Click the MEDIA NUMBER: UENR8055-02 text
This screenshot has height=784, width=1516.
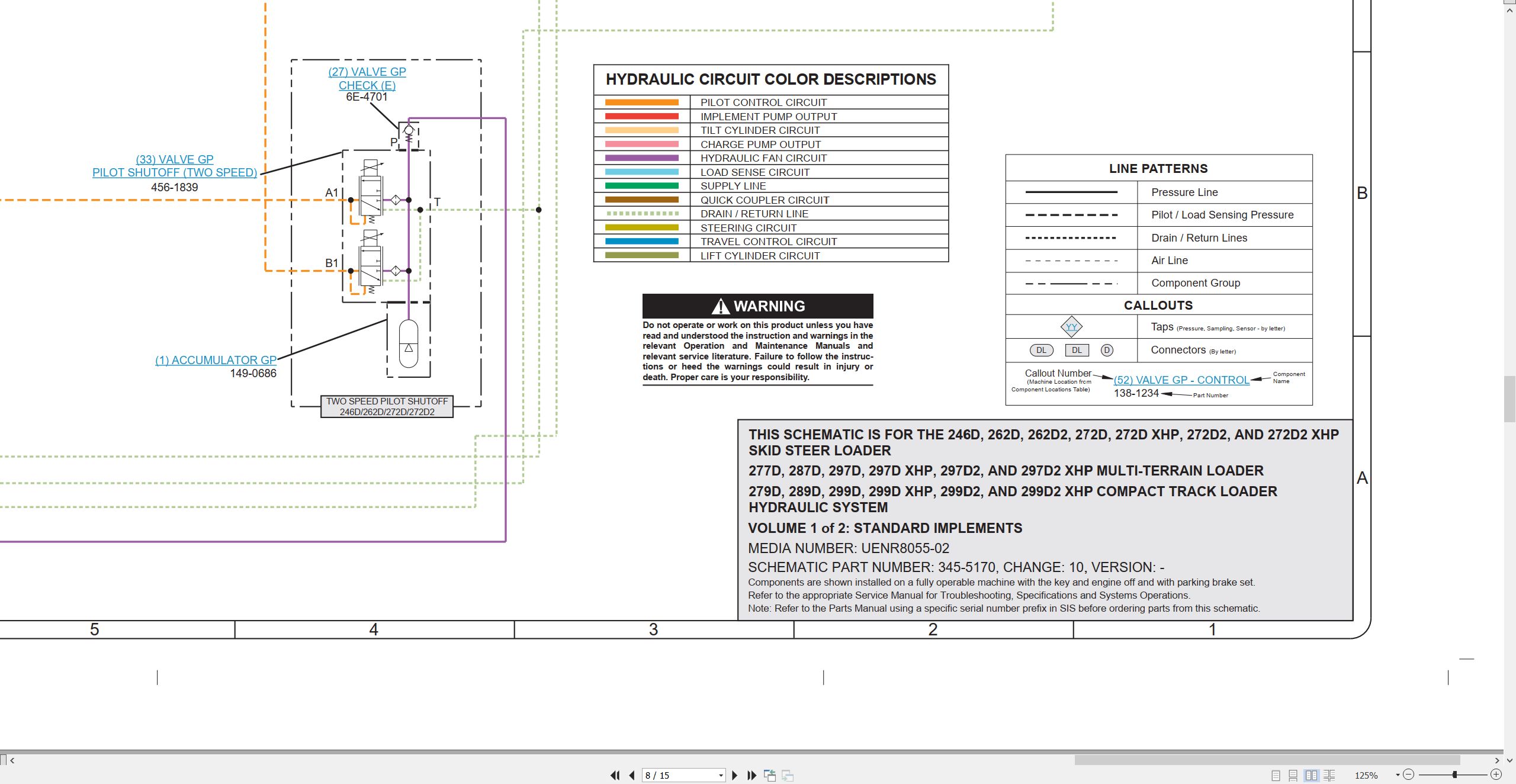click(x=849, y=548)
